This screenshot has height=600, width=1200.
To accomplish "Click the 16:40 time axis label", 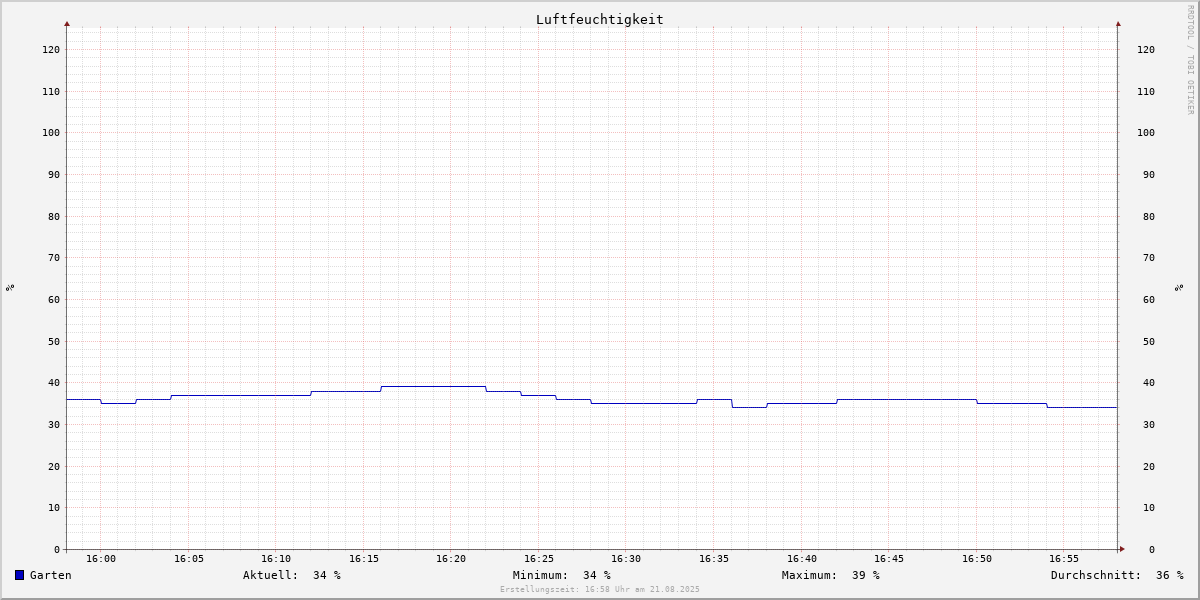I will [x=802, y=559].
